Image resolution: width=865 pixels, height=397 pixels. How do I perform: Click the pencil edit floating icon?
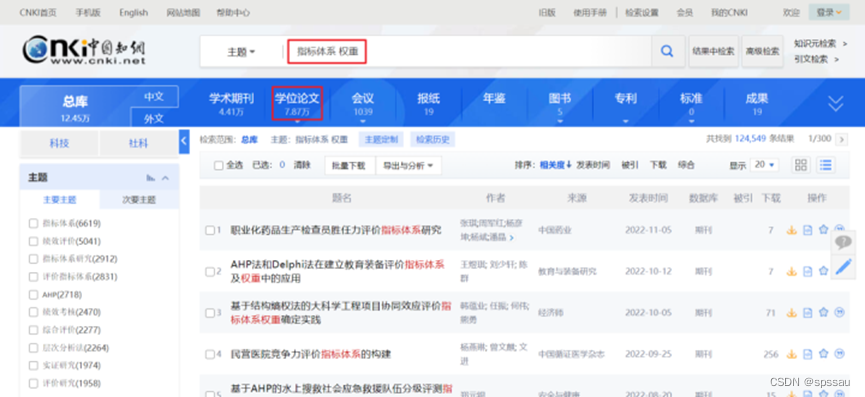843,267
